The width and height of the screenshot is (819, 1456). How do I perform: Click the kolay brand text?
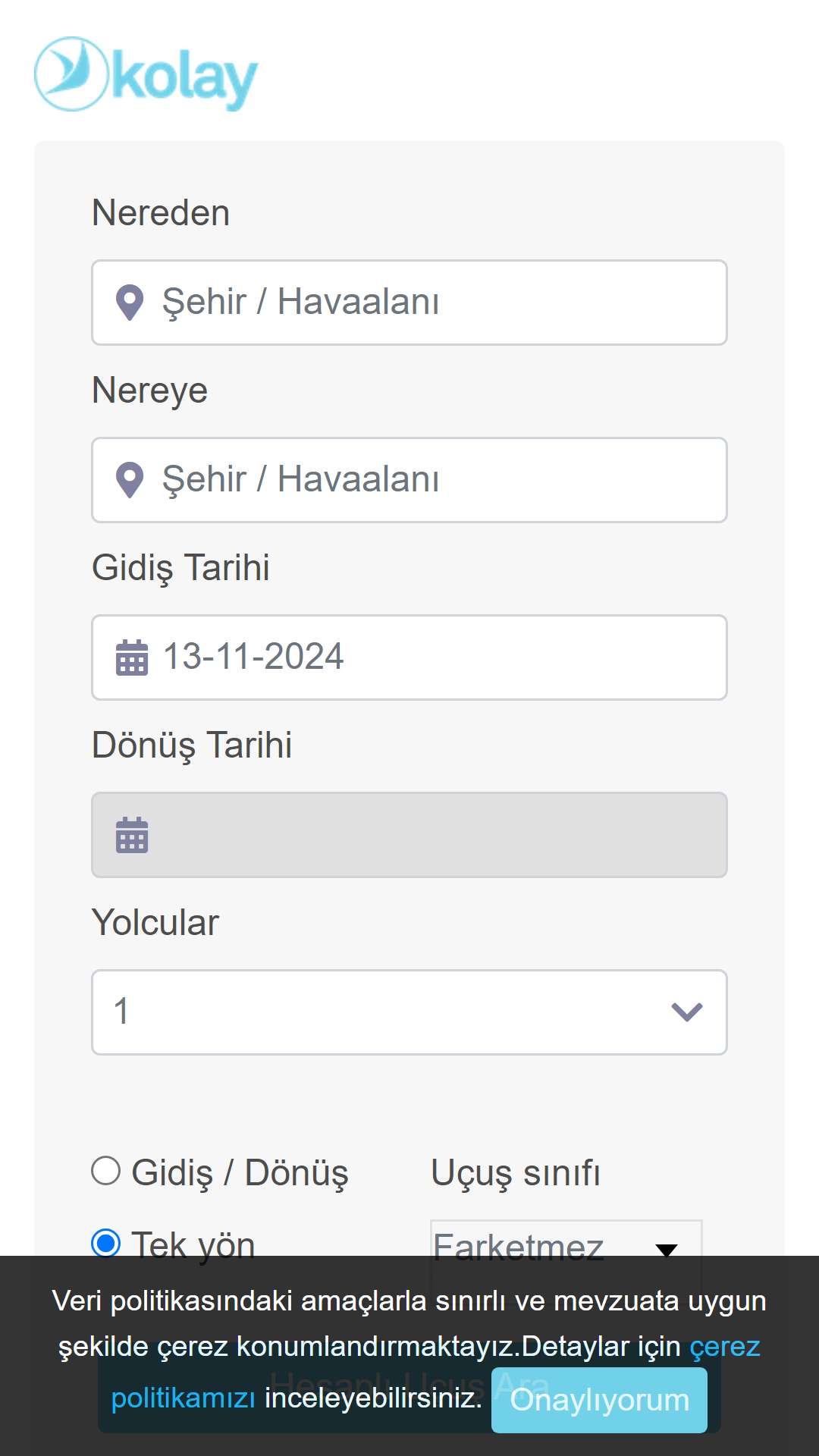(x=185, y=78)
